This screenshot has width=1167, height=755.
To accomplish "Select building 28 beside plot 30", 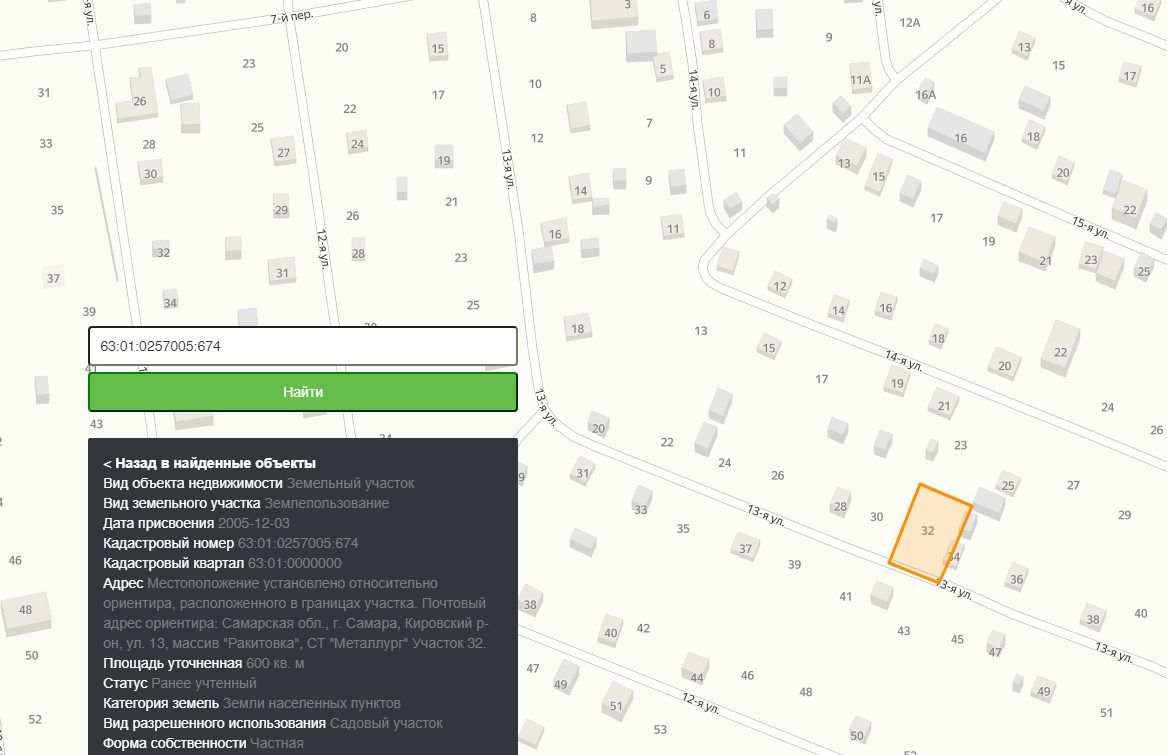I will tap(840, 505).
